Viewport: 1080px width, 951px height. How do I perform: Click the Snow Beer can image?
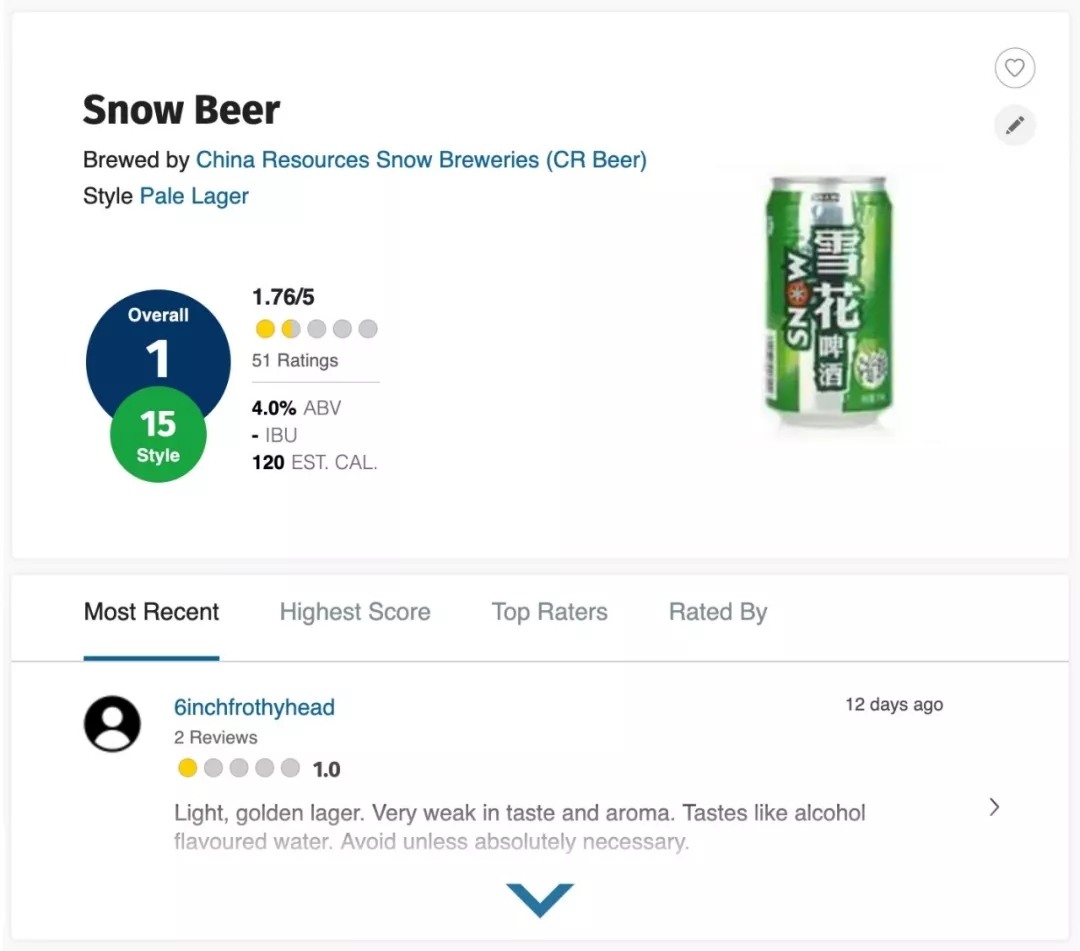pyautogui.click(x=829, y=302)
